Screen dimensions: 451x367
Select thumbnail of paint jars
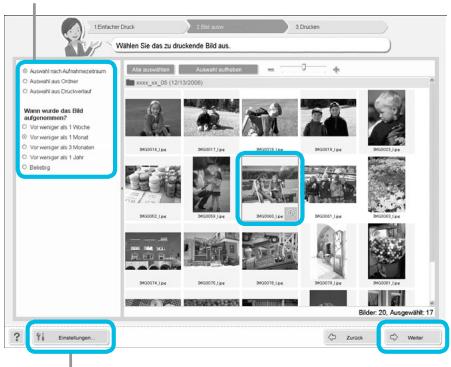click(153, 184)
